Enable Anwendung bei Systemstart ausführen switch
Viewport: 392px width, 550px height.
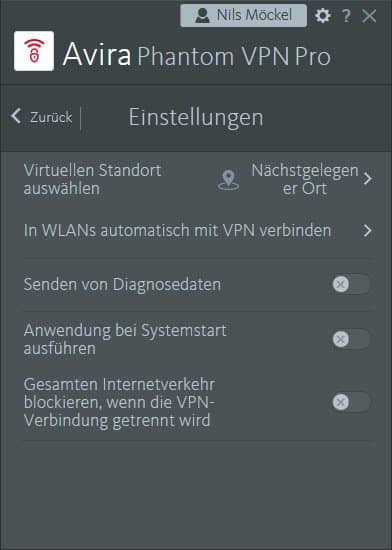pos(351,339)
